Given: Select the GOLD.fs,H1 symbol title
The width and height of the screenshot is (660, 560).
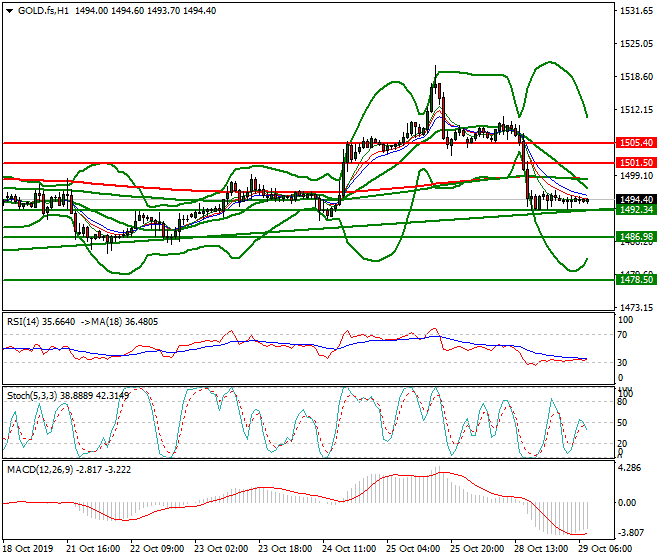Looking at the screenshot, I should tap(43, 11).
